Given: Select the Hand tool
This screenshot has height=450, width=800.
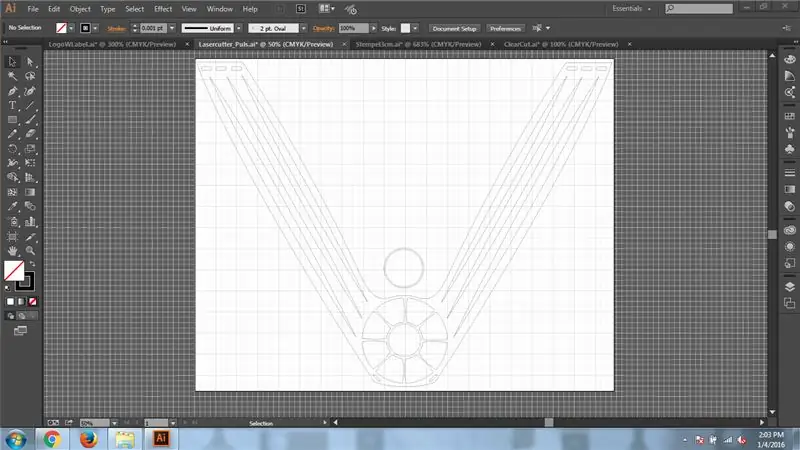Looking at the screenshot, I should tap(12, 251).
